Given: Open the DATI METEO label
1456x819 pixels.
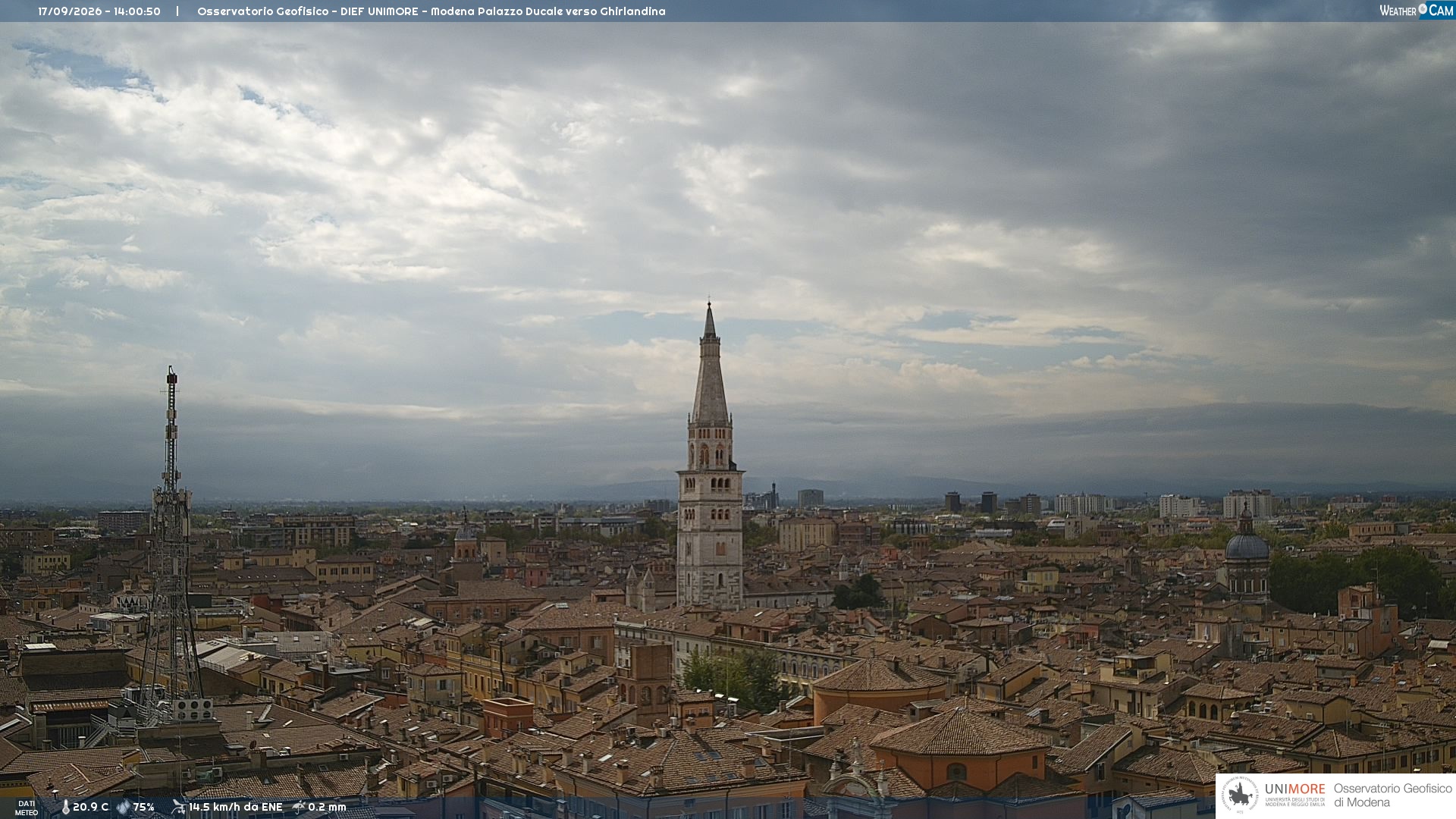Looking at the screenshot, I should 27,808.
